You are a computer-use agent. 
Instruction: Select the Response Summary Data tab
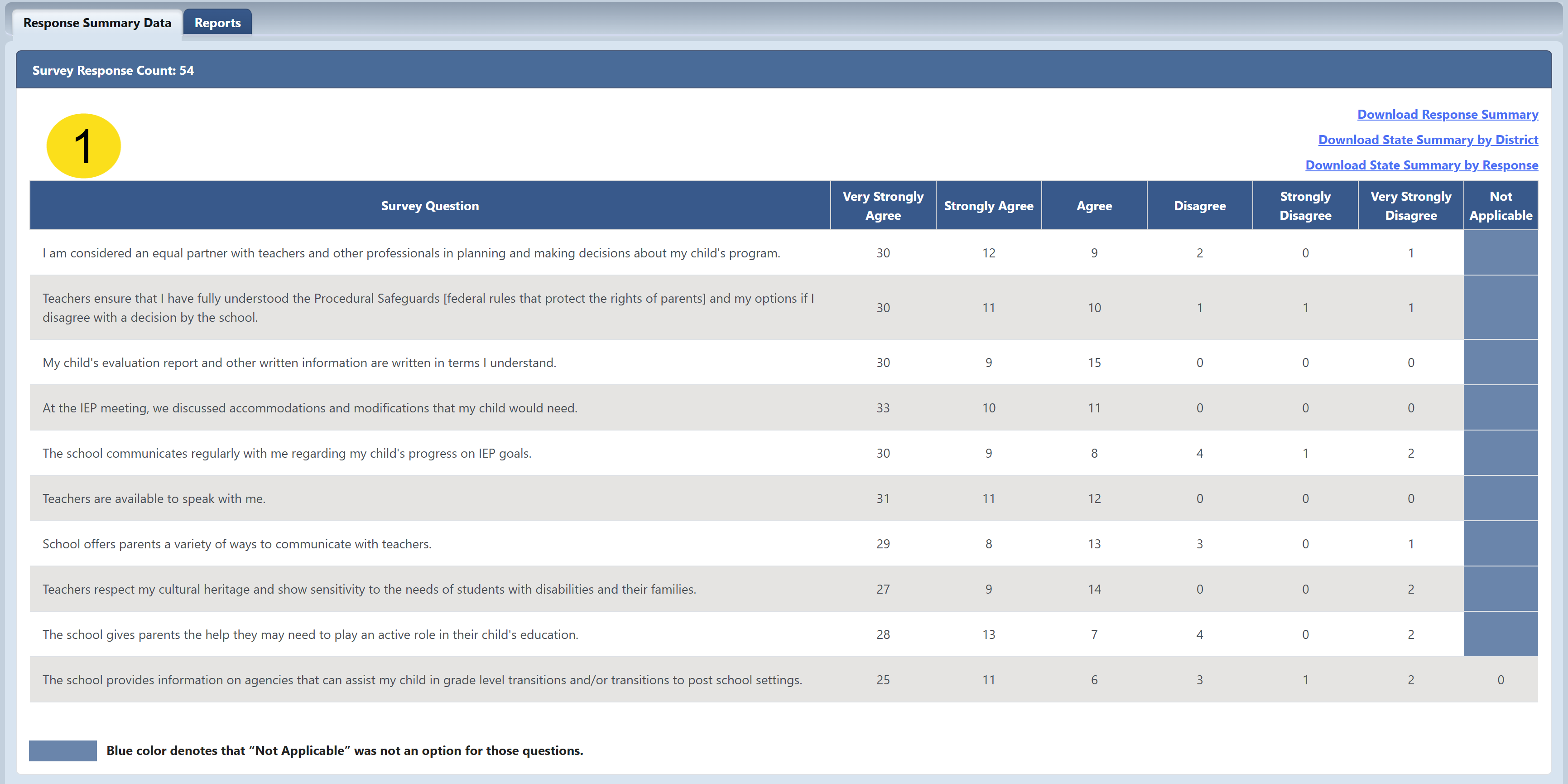pos(97,23)
